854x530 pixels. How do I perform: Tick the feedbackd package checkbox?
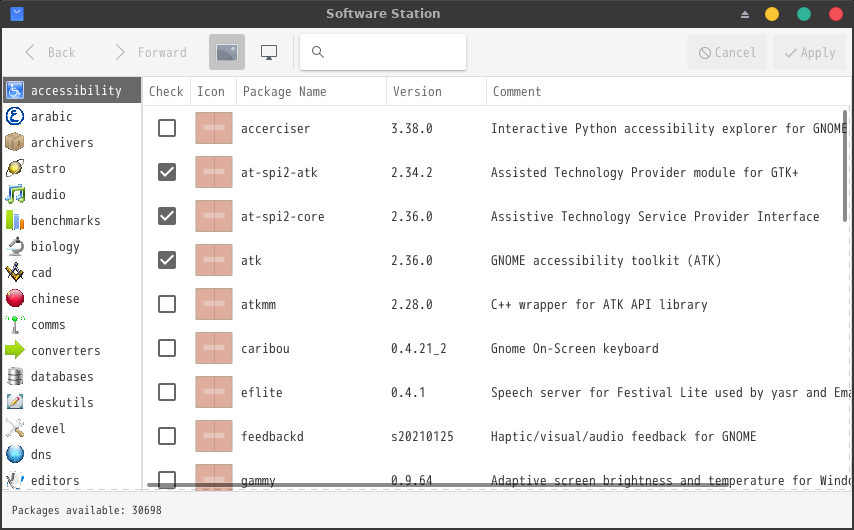tap(167, 436)
